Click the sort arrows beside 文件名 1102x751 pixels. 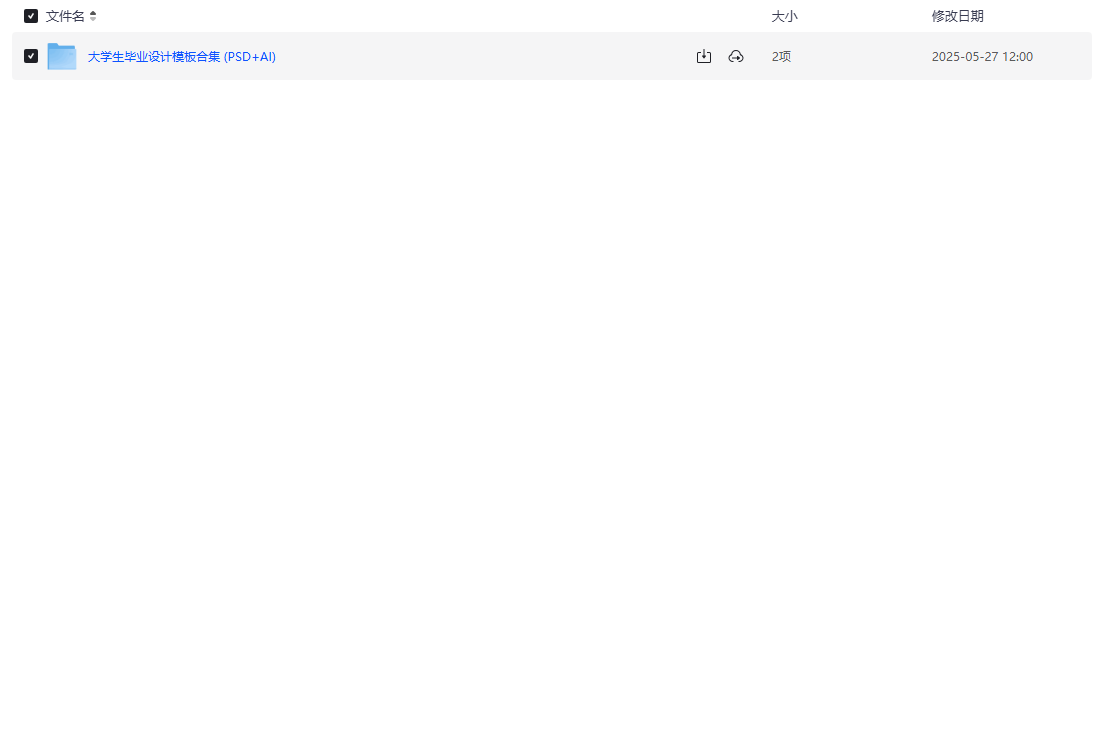93,16
